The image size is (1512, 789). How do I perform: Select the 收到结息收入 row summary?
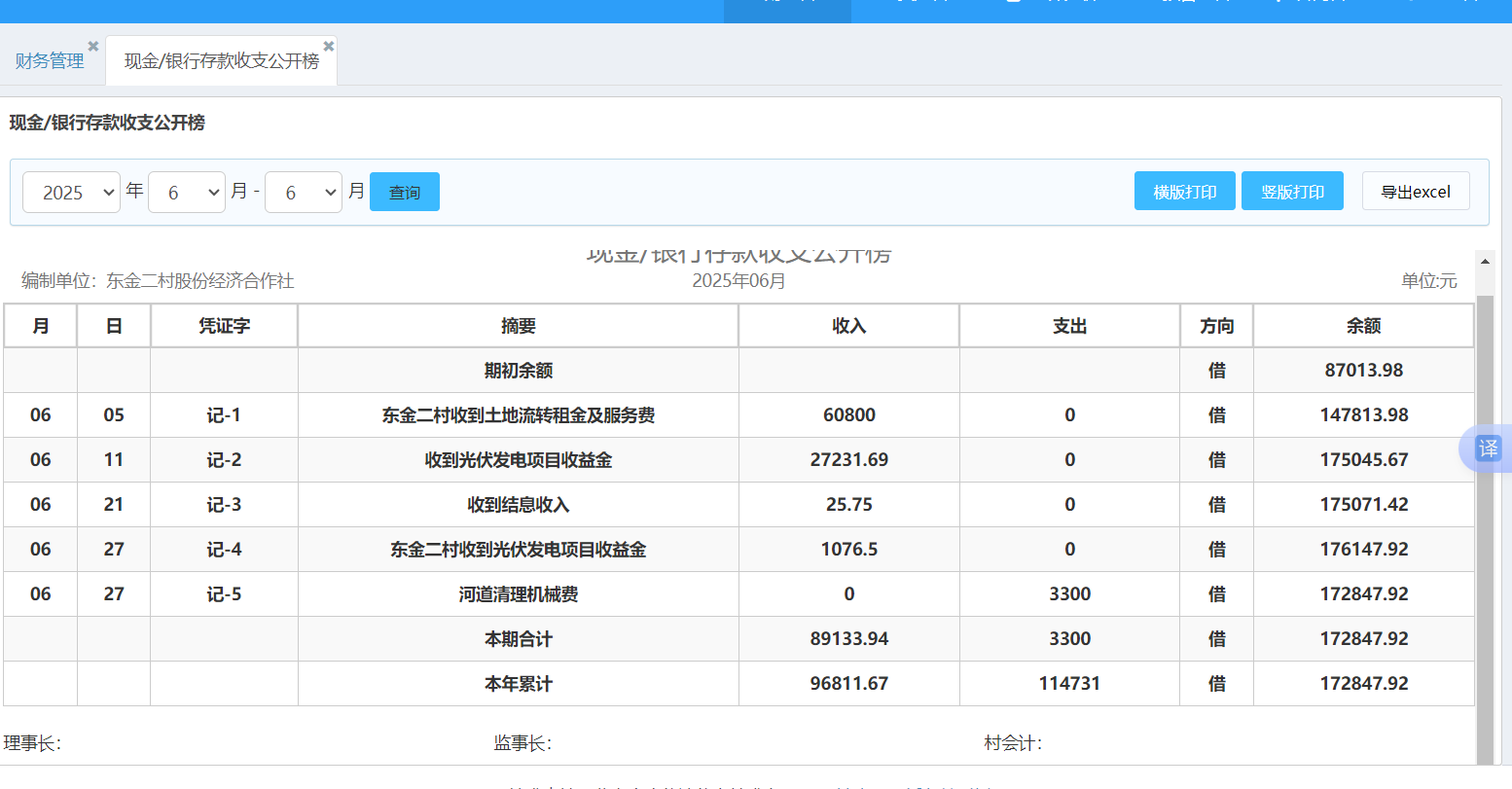pos(518,505)
